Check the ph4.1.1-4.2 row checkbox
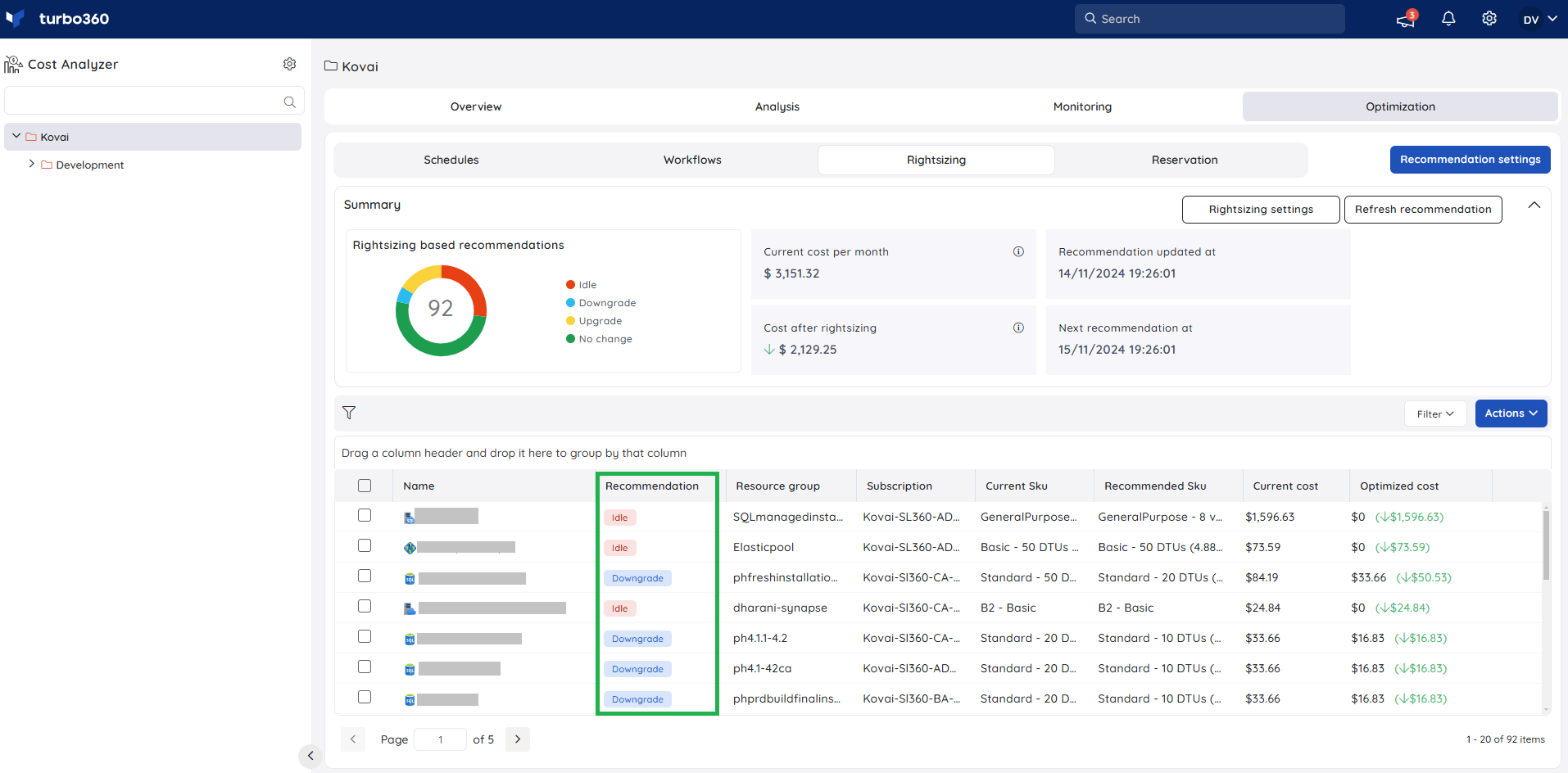Image resolution: width=1568 pixels, height=773 pixels. 365,636
